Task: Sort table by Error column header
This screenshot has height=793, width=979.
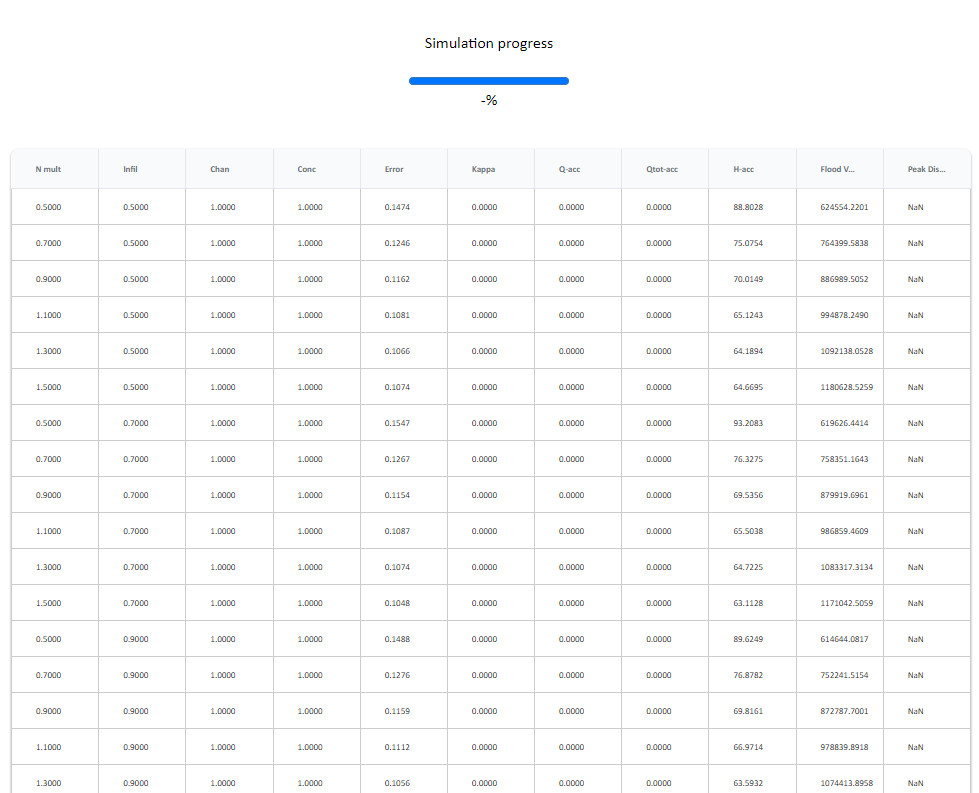Action: (x=394, y=169)
